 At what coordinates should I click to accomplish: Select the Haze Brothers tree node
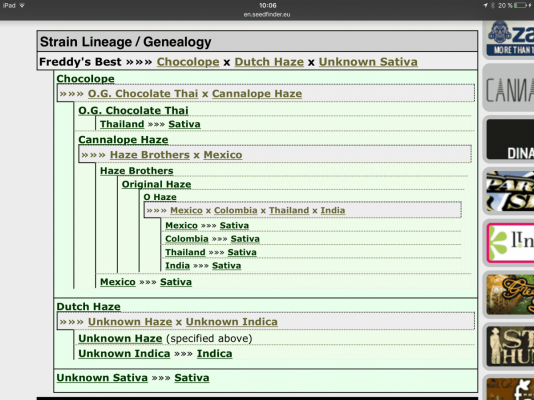pos(137,171)
